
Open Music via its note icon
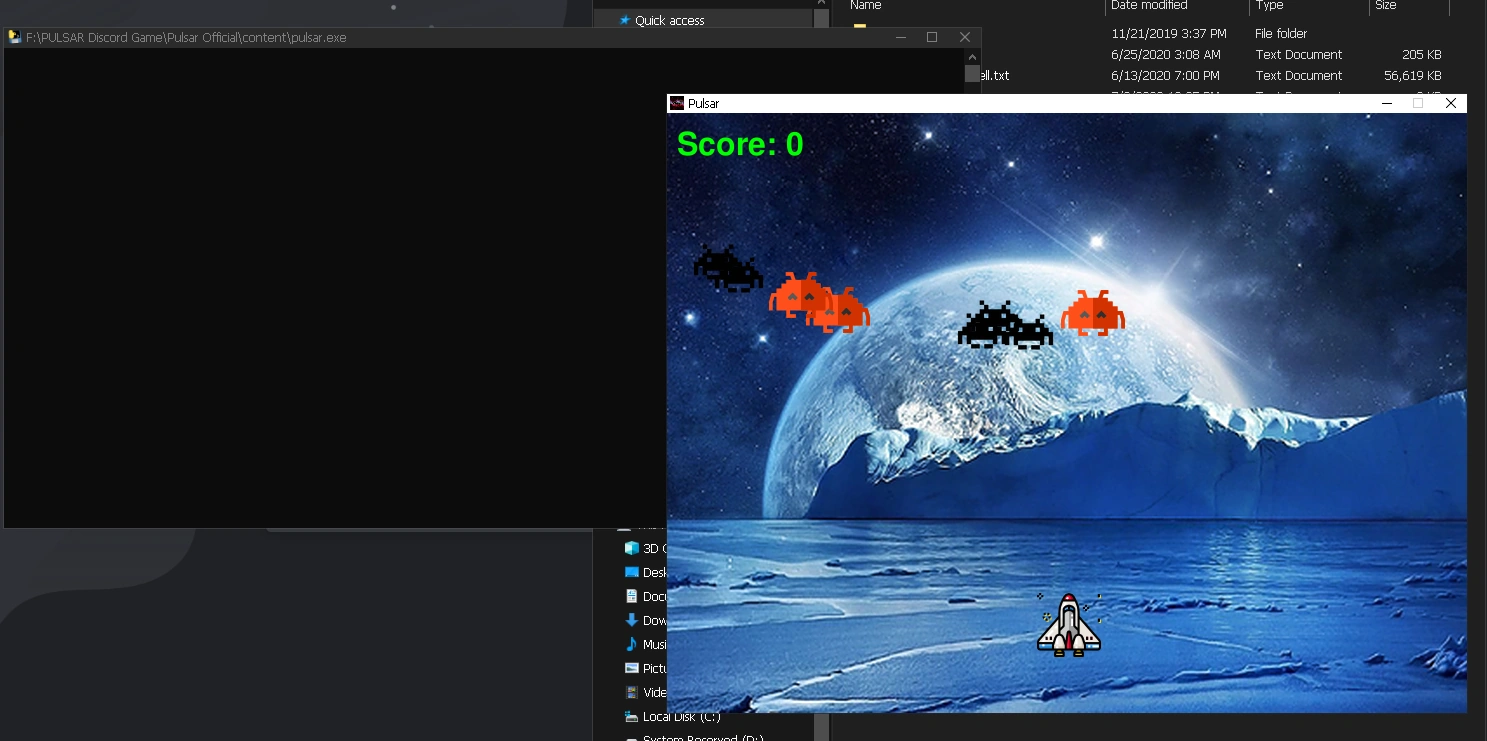click(631, 644)
